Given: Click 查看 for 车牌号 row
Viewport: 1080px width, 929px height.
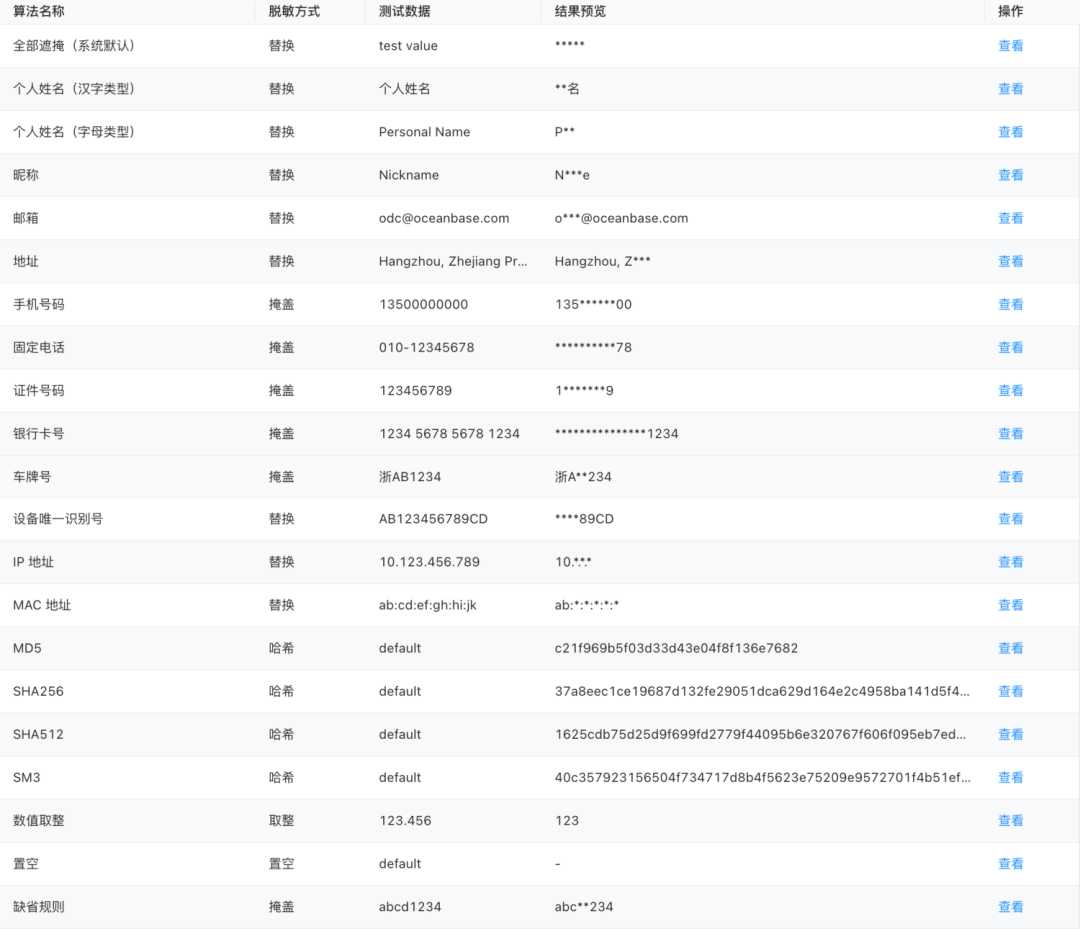Looking at the screenshot, I should 1010,477.
